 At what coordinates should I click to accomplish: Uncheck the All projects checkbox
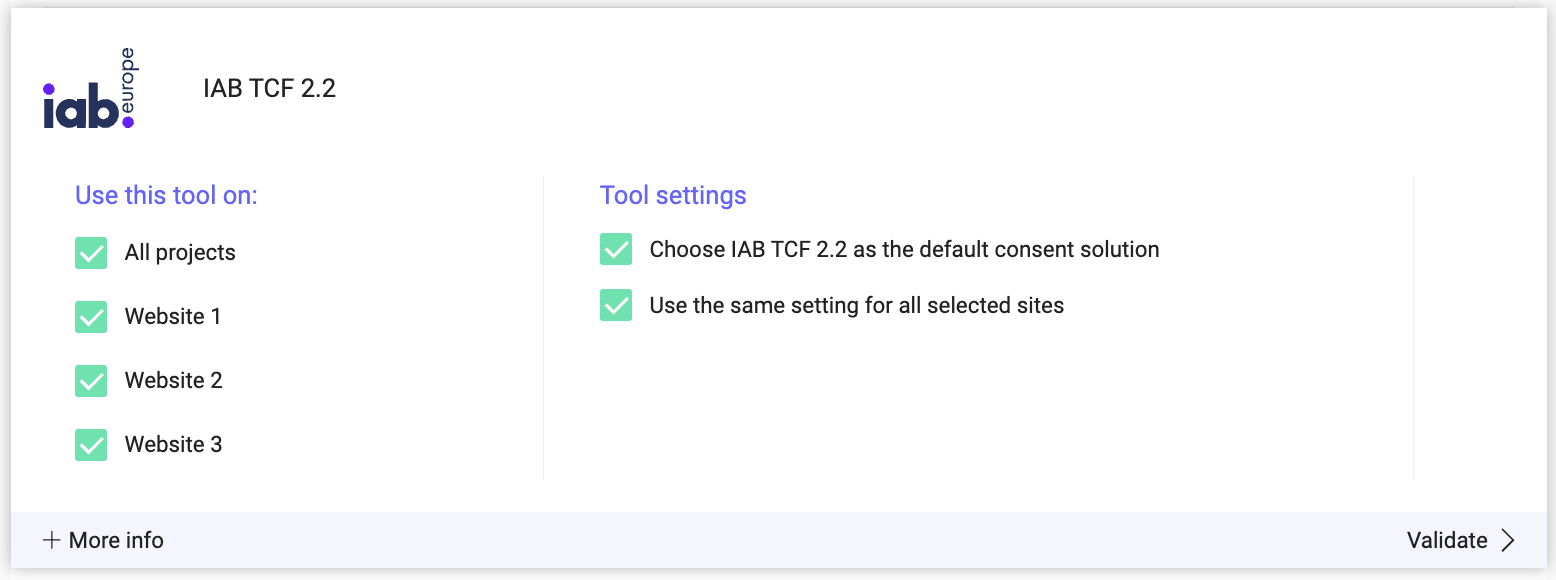point(91,253)
